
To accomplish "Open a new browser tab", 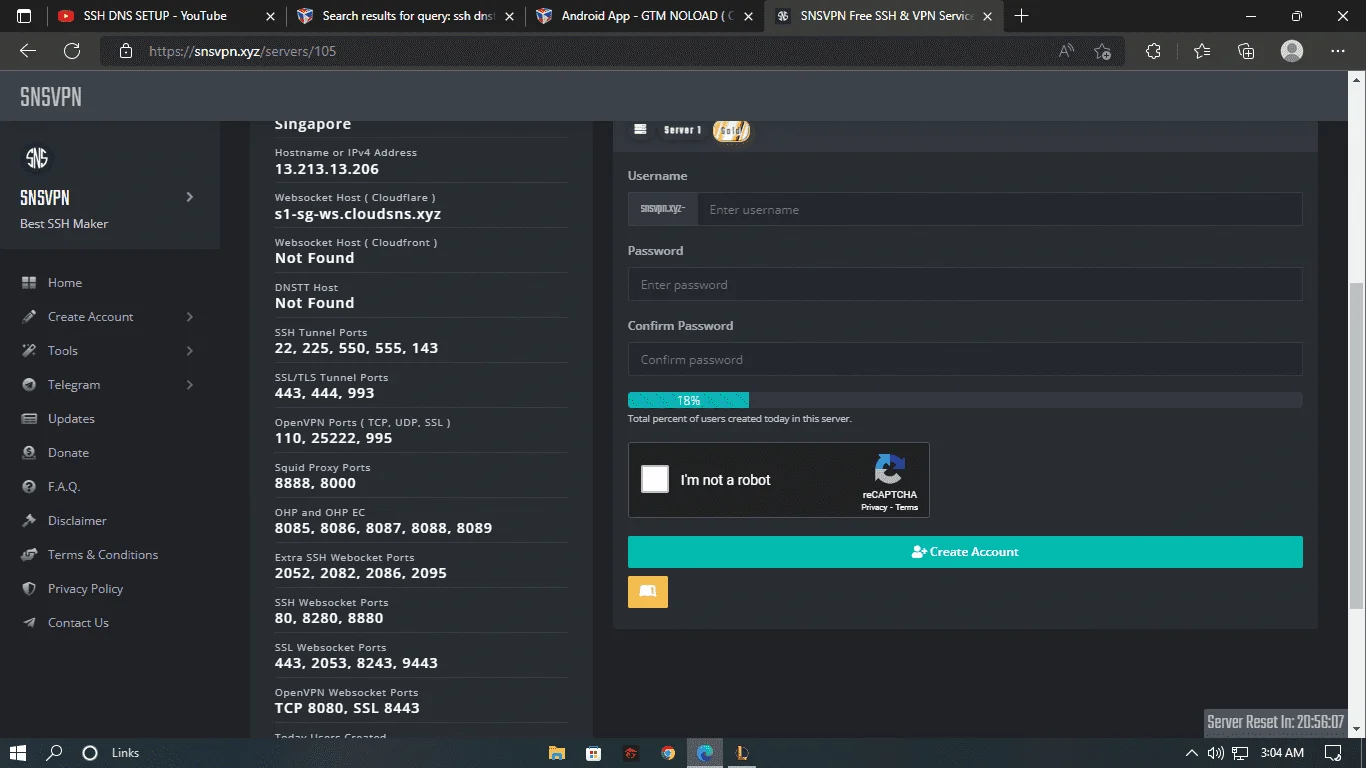I will 1021,16.
